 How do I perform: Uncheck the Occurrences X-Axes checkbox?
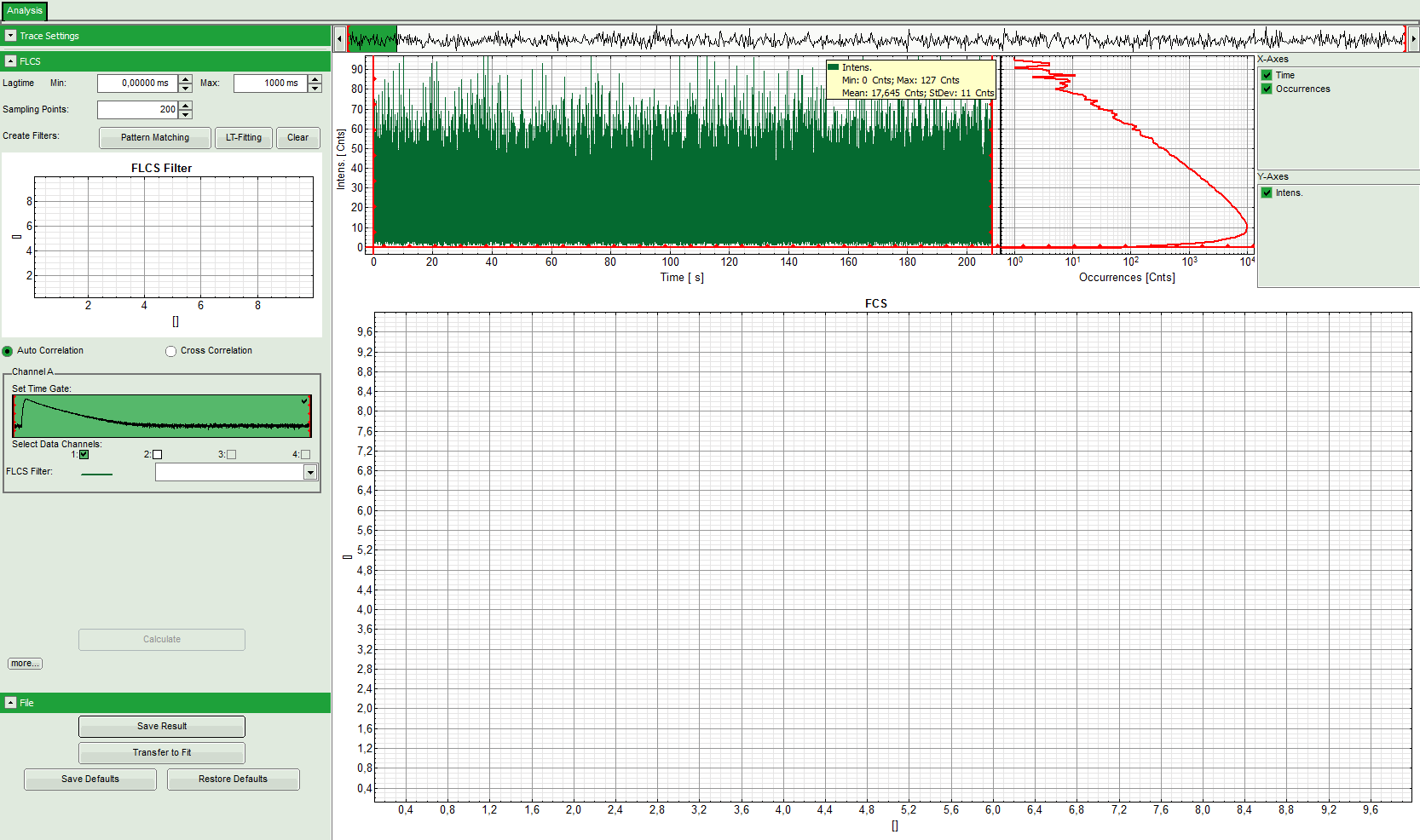point(1267,89)
